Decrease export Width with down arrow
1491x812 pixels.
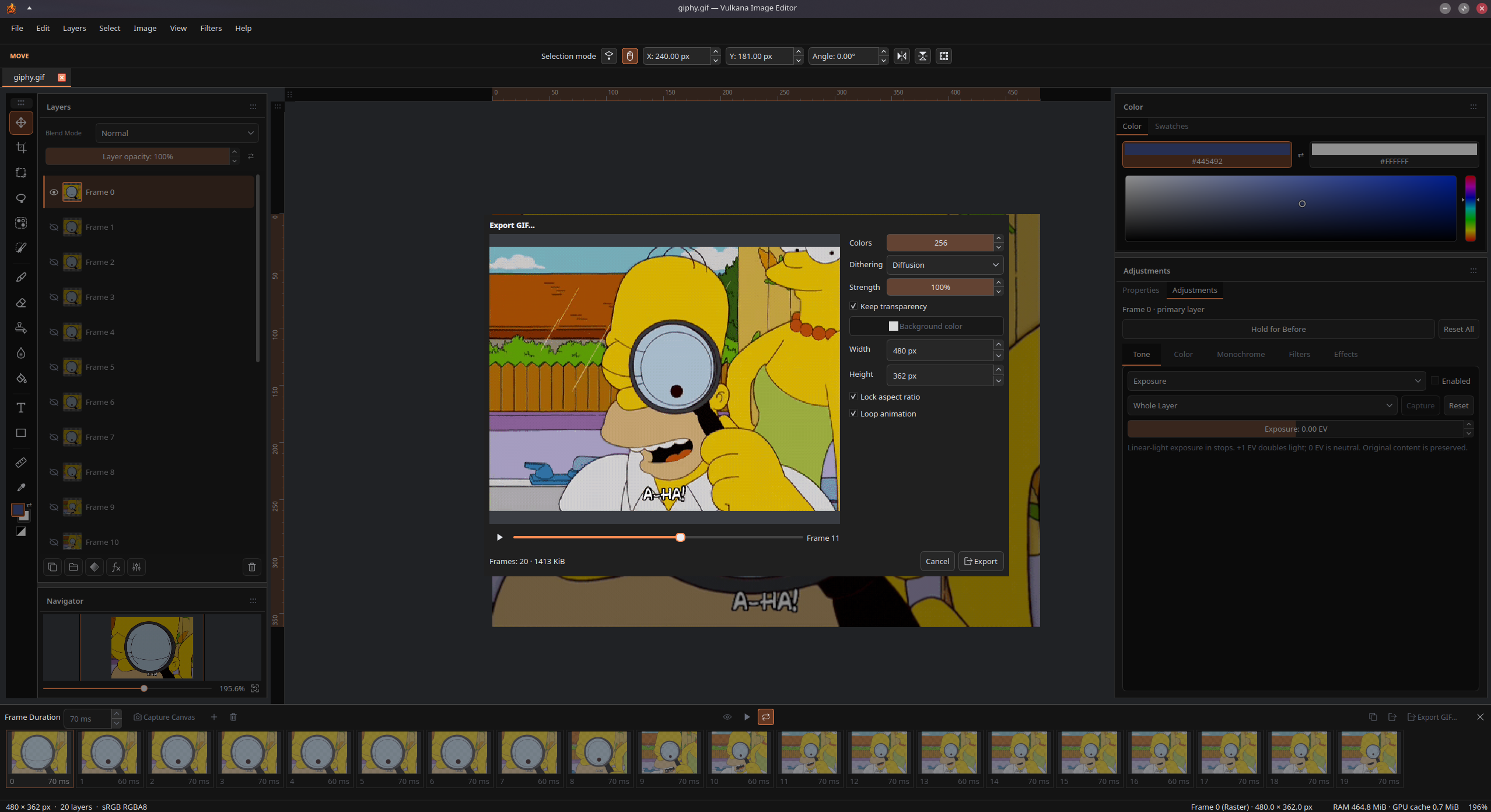[x=999, y=356]
